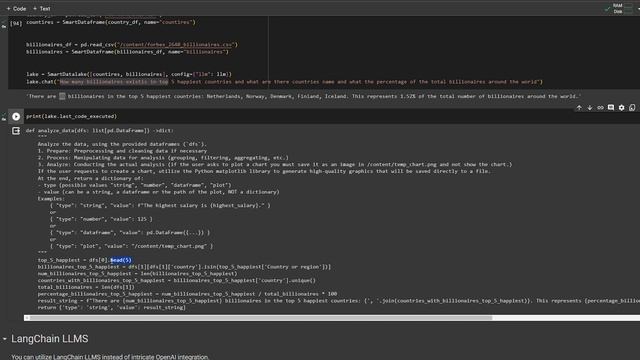
Task: Click the 'At the end, return a dictionary' line
Action: pyautogui.click(x=90, y=178)
